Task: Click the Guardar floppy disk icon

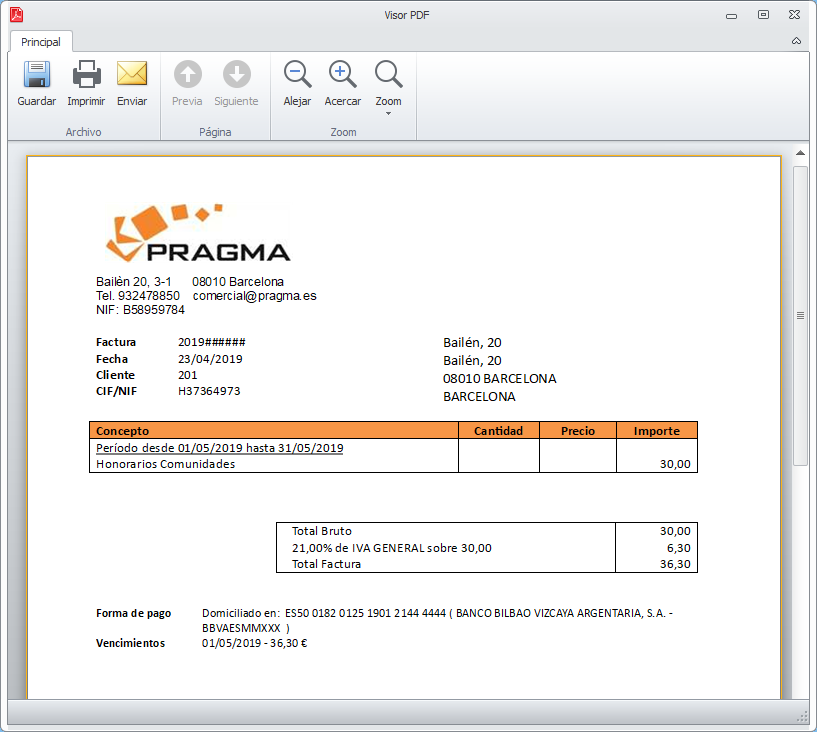Action: pyautogui.click(x=37, y=75)
